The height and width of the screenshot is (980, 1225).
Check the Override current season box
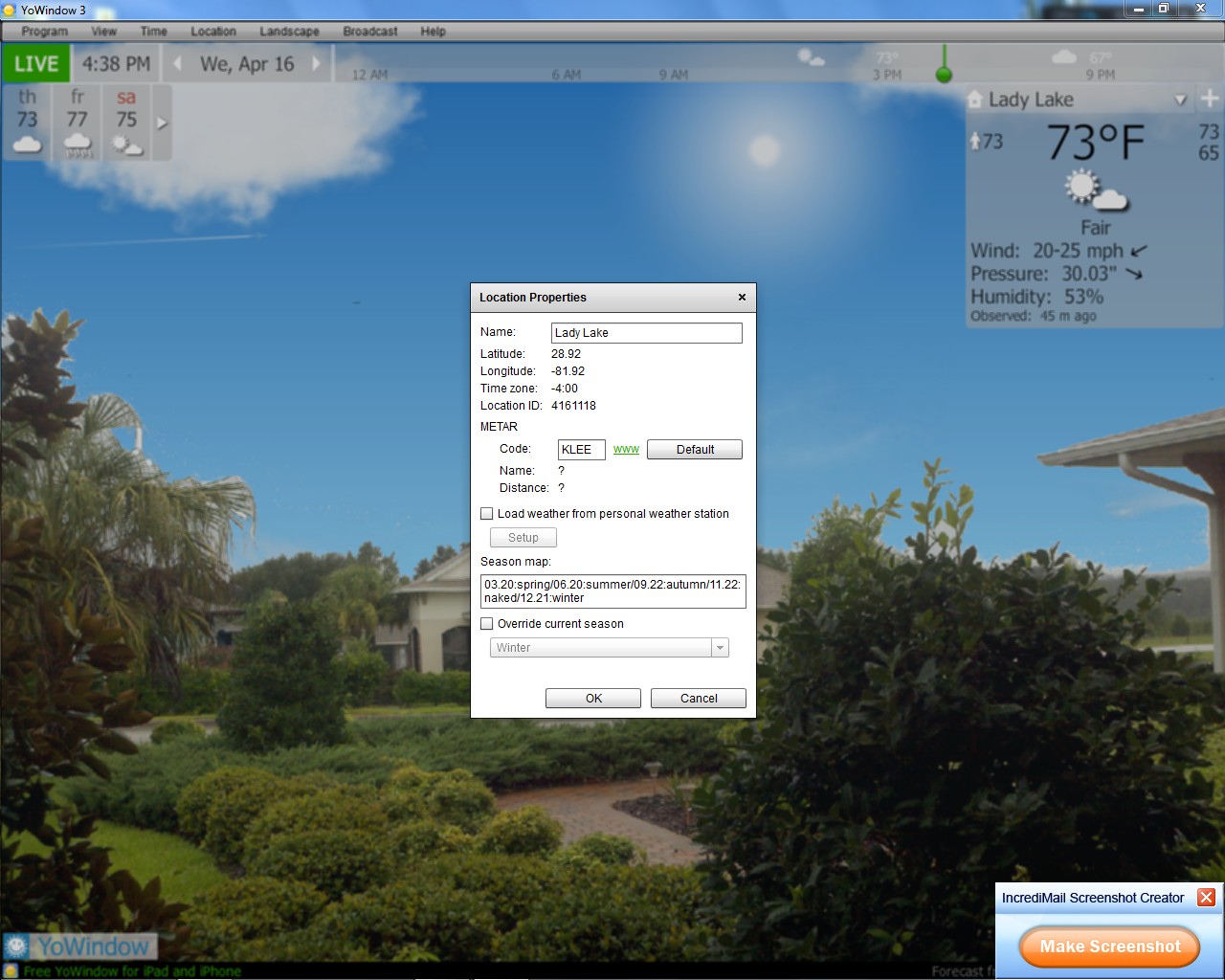pyautogui.click(x=487, y=624)
